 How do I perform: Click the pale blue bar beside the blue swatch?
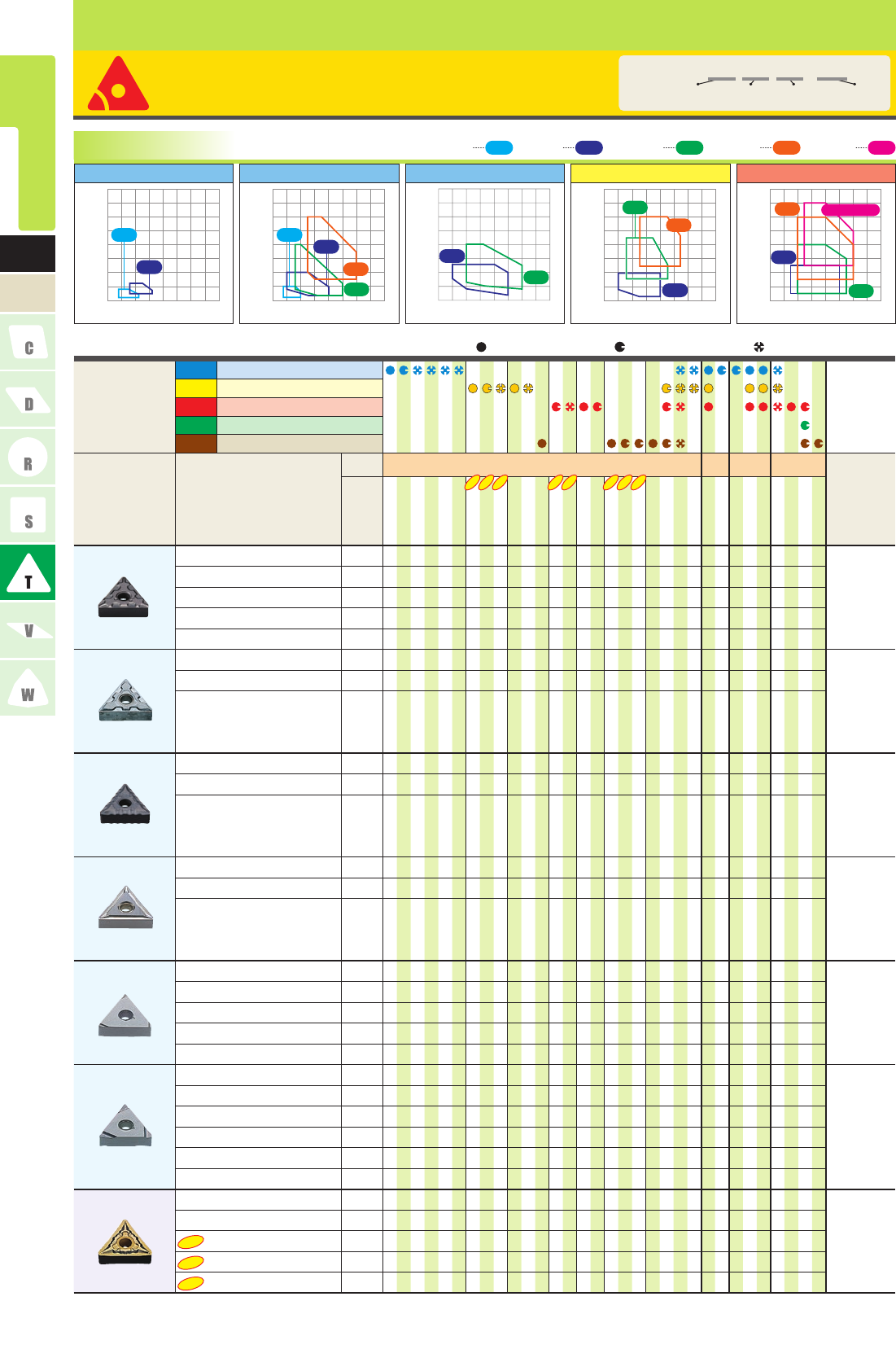299,370
